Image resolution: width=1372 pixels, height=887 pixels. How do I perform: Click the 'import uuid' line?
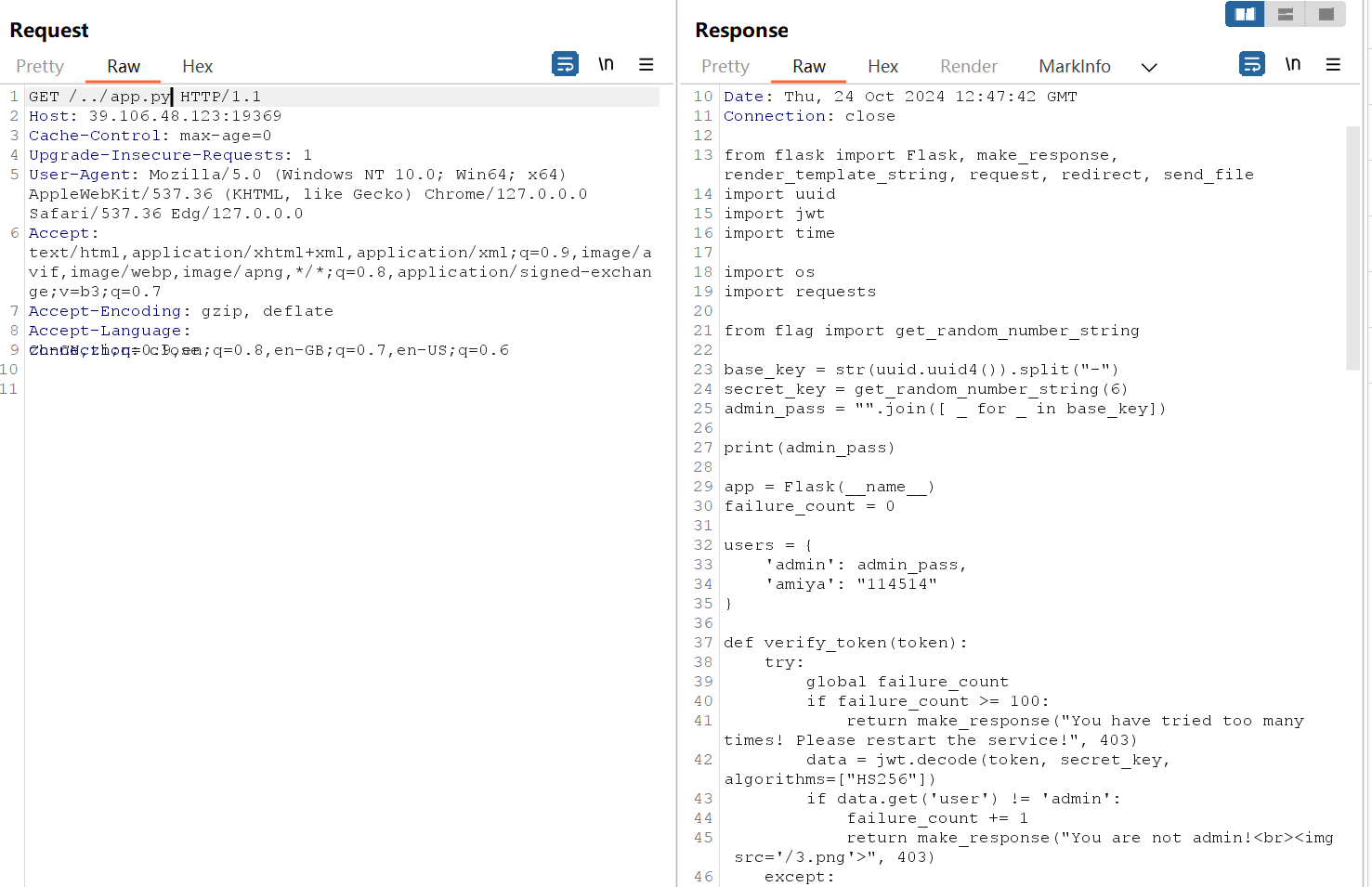coord(779,194)
